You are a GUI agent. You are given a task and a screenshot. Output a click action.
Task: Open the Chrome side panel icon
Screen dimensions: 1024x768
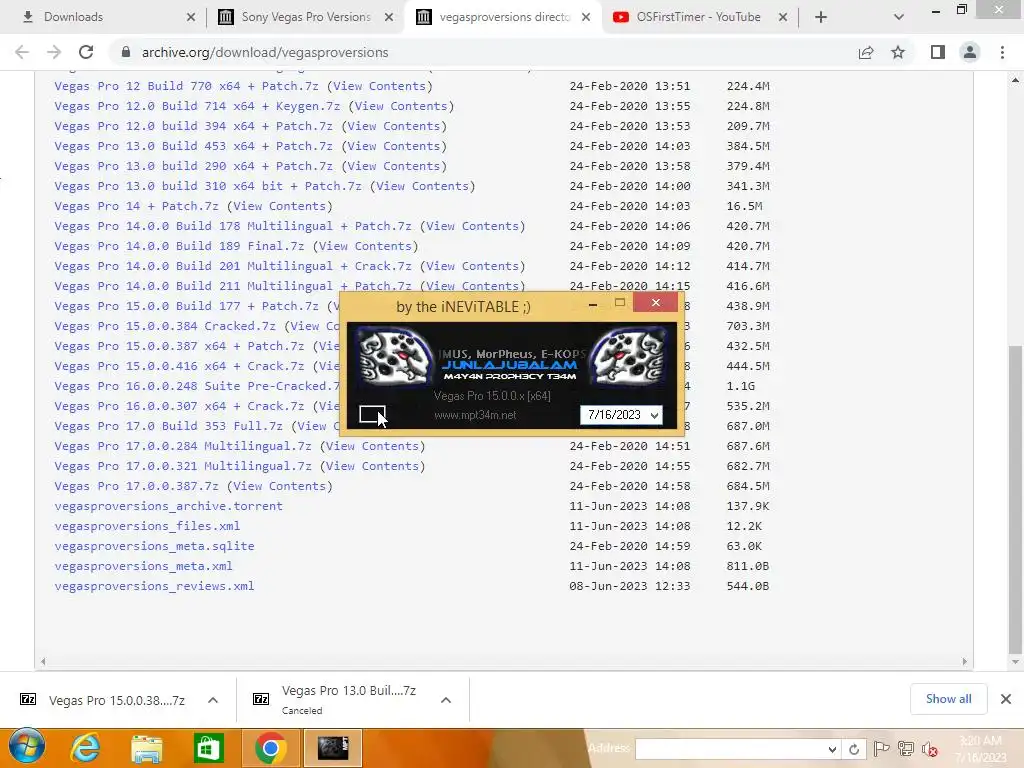[938, 52]
